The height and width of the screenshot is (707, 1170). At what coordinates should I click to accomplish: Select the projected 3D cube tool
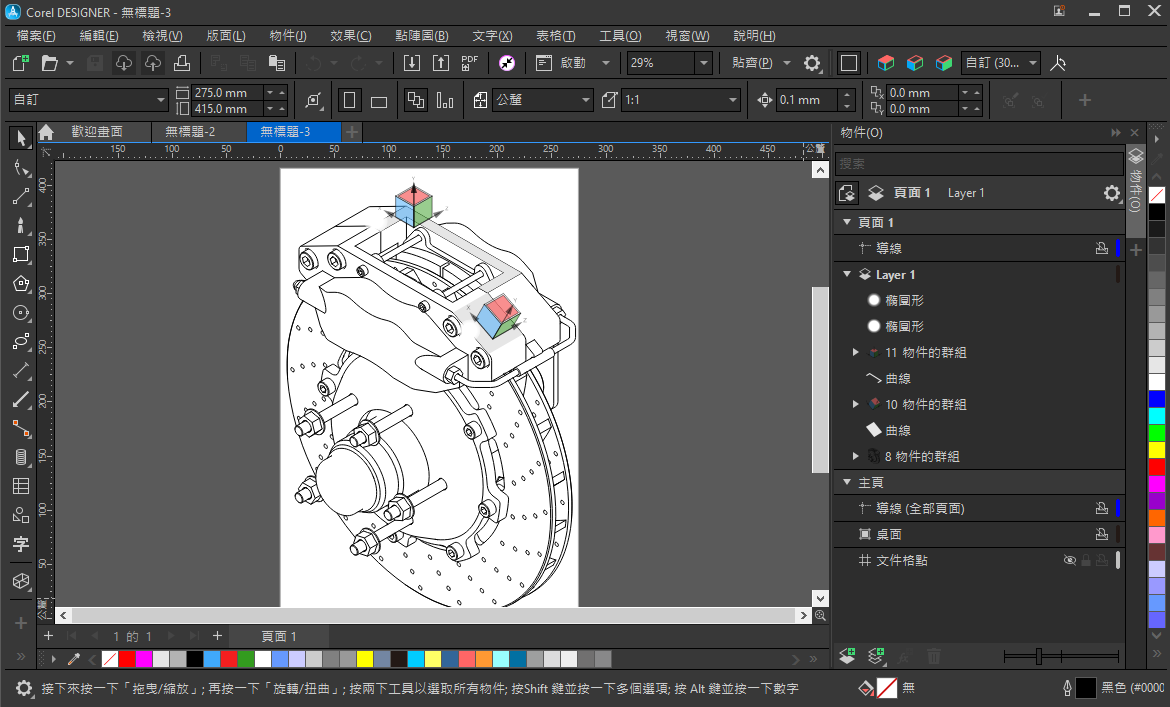21,581
